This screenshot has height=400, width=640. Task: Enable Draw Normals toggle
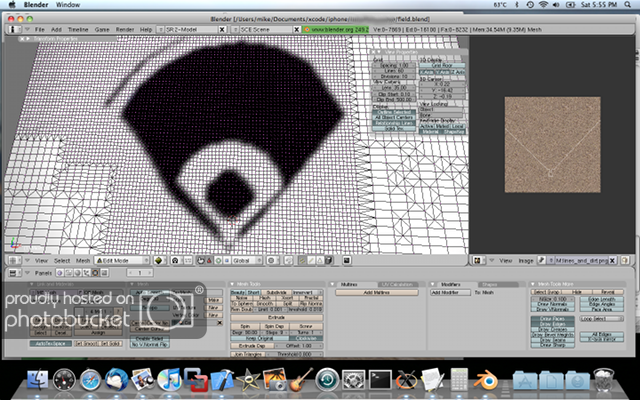click(553, 304)
